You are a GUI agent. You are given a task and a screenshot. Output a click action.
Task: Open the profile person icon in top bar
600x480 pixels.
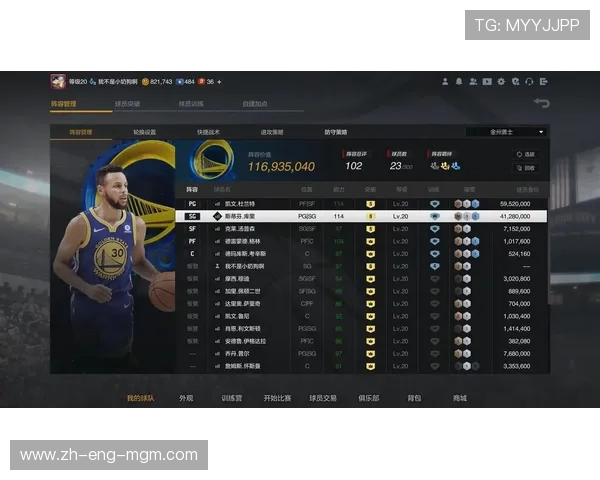click(x=445, y=82)
